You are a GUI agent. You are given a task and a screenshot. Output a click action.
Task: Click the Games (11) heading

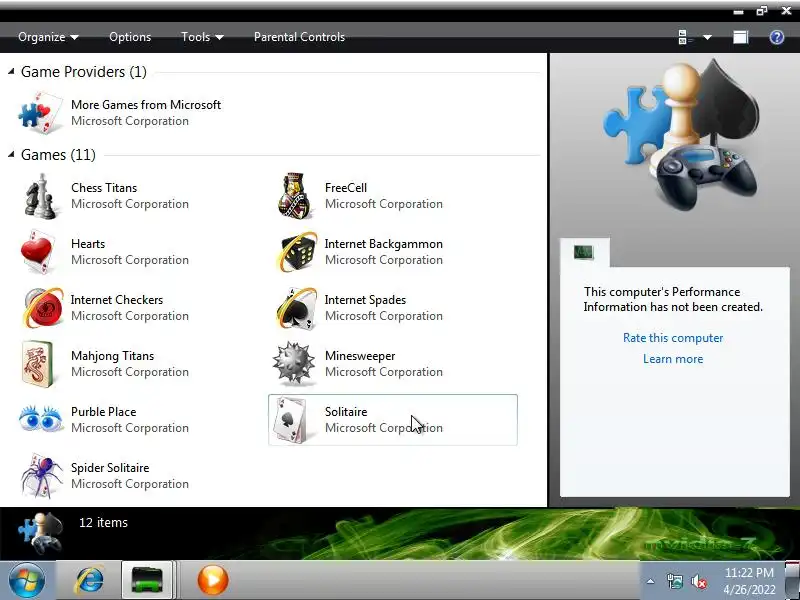click(x=58, y=155)
